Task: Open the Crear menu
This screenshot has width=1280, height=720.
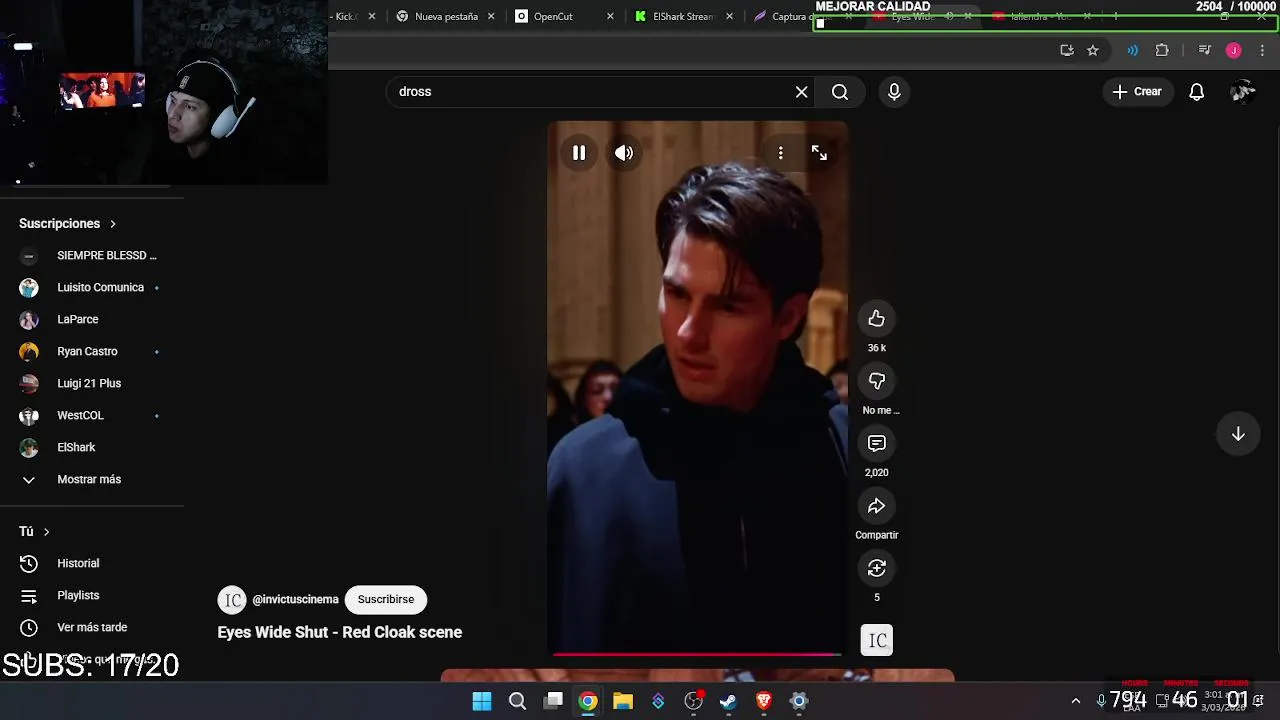Action: tap(1137, 92)
